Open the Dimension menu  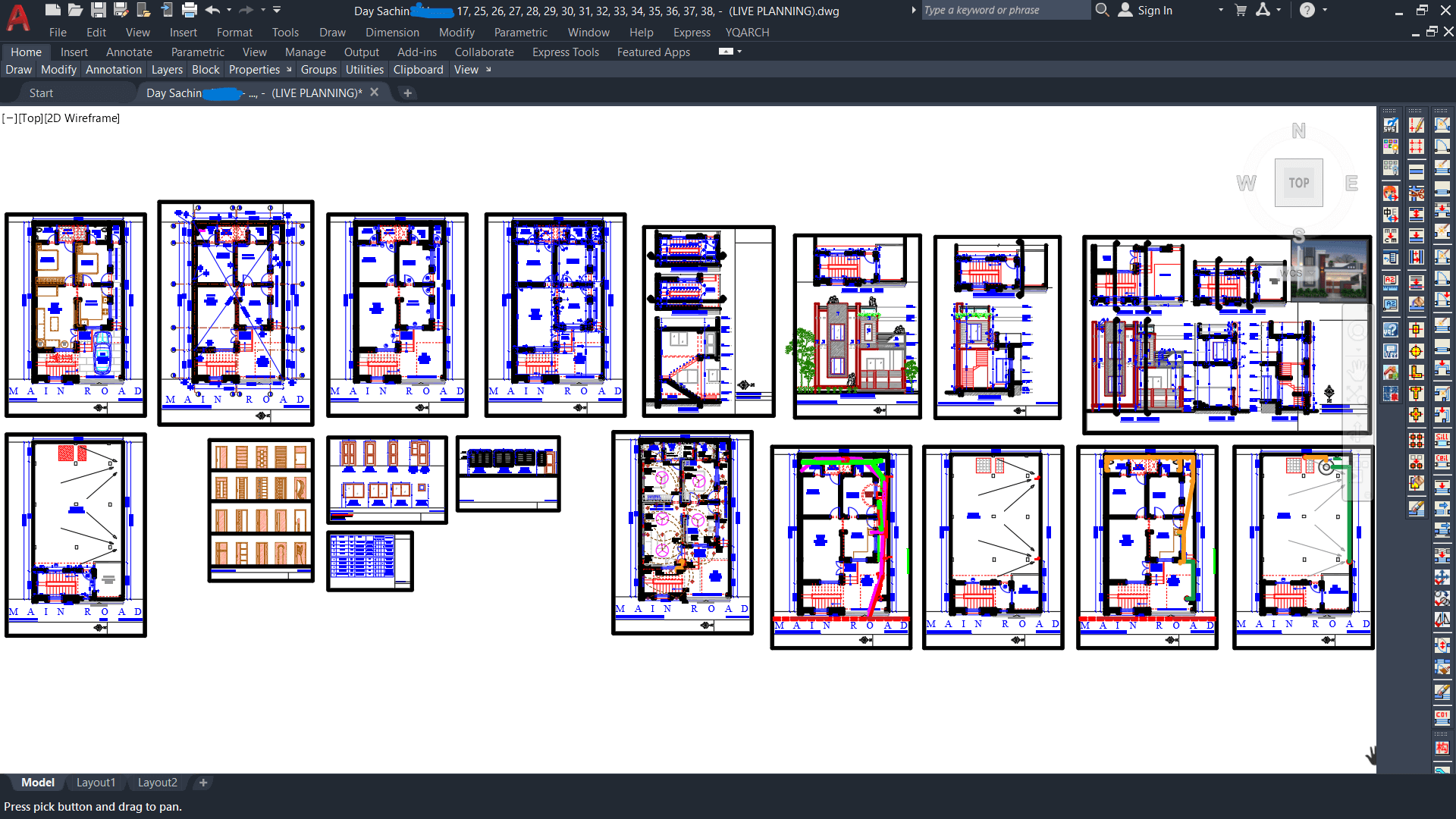pyautogui.click(x=392, y=33)
